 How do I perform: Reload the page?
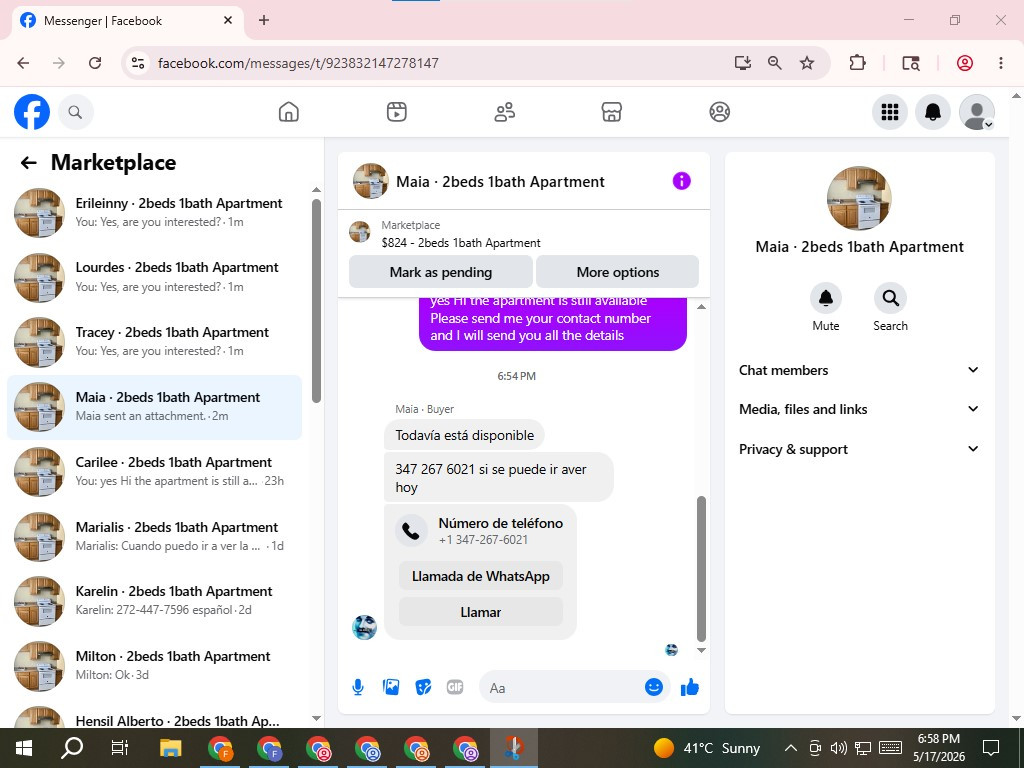click(x=95, y=63)
